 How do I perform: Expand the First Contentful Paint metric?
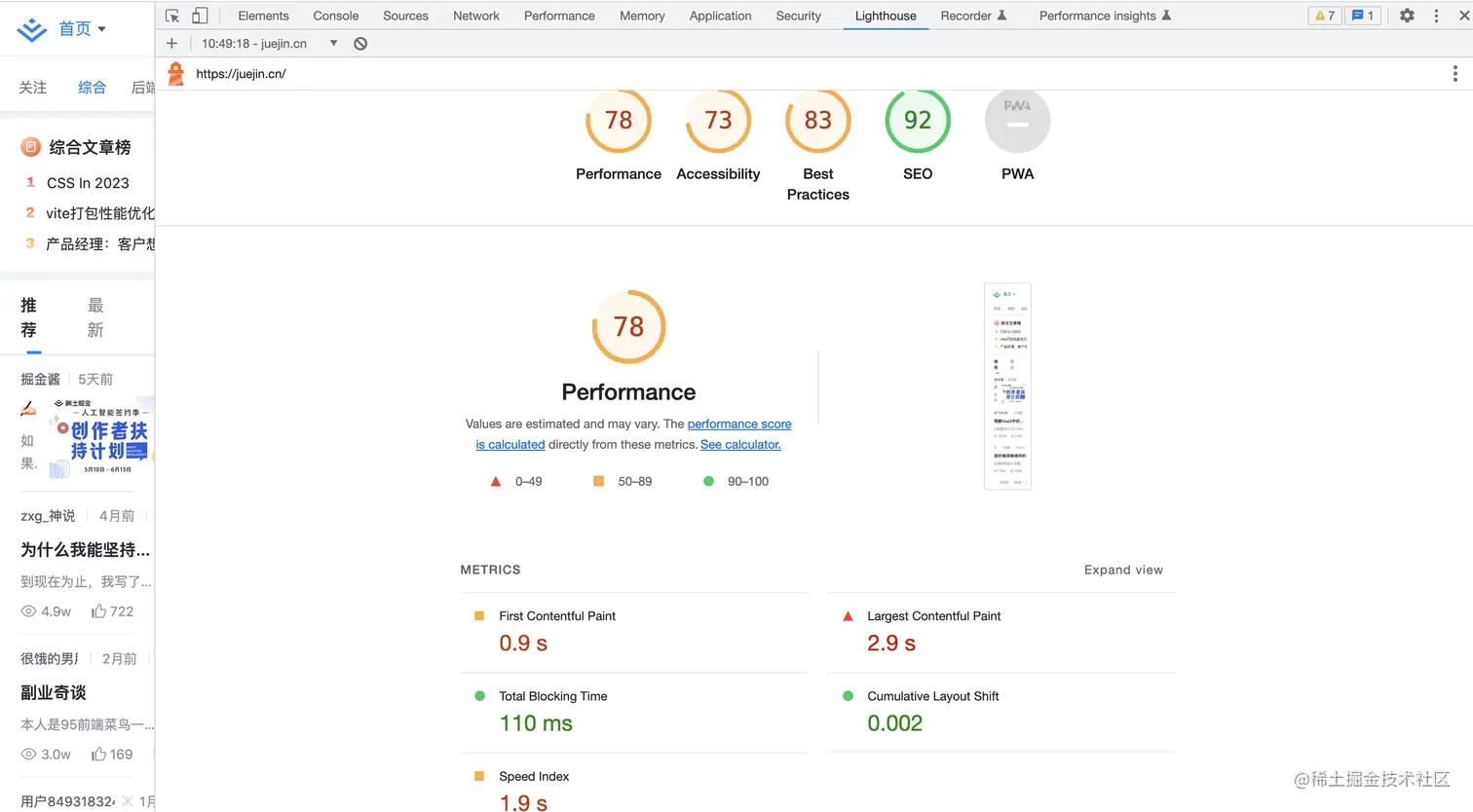tap(634, 632)
